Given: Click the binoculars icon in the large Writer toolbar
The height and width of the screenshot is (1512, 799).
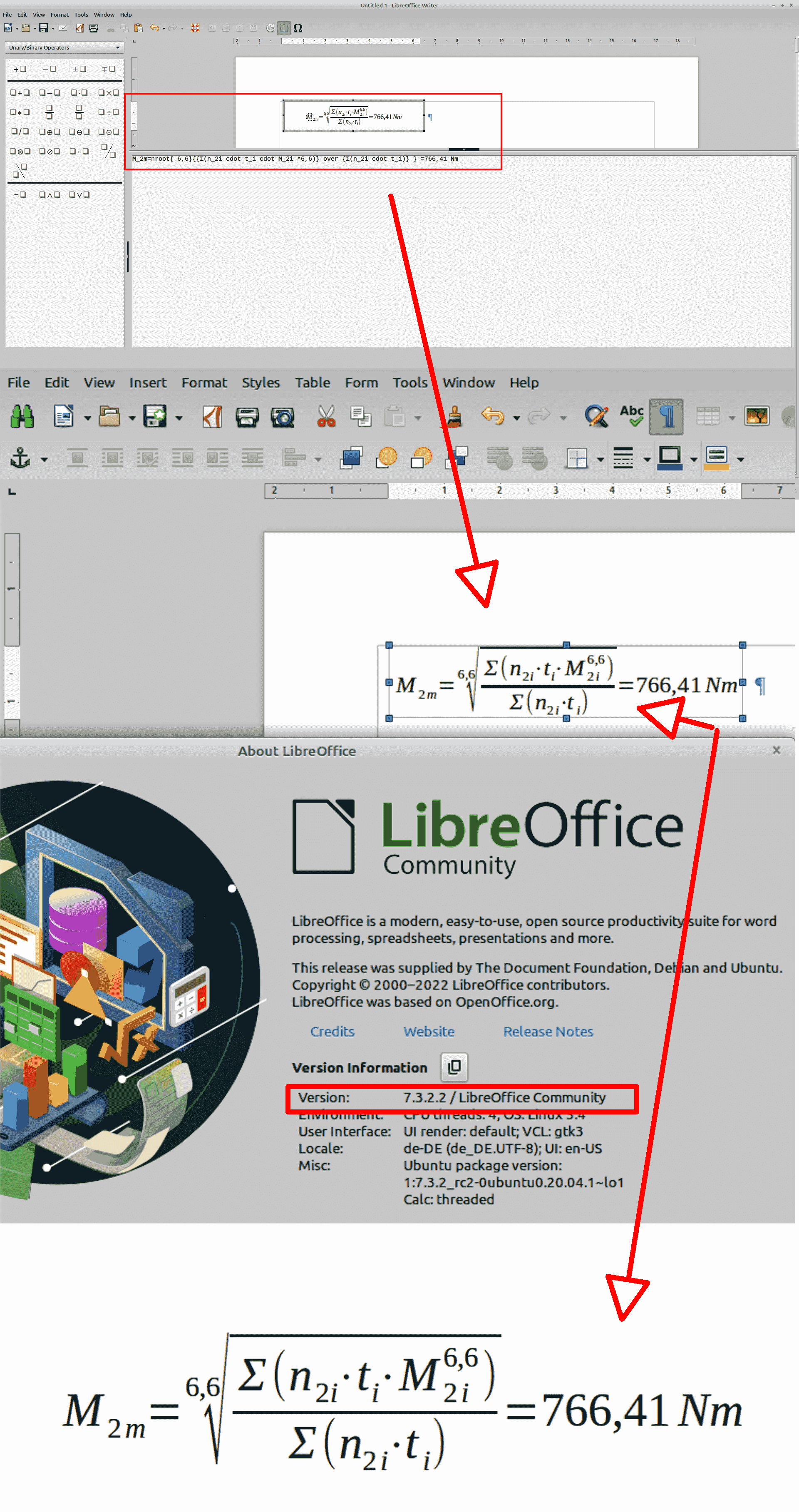Looking at the screenshot, I should click(x=22, y=417).
